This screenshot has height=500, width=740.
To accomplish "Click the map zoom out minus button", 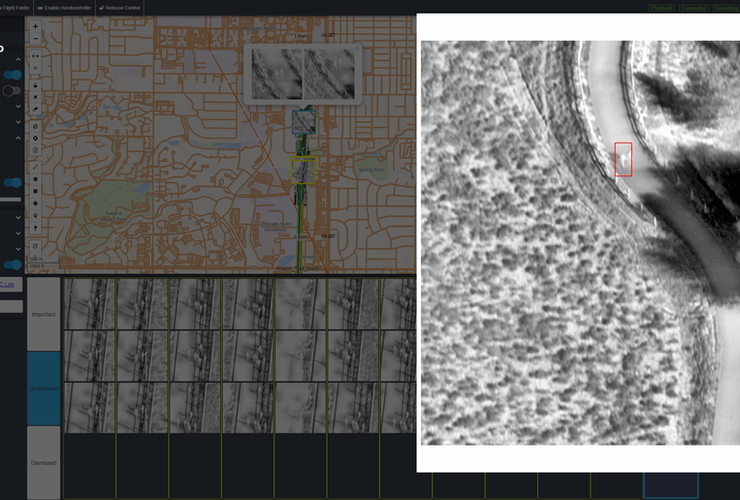I will pos(36,39).
